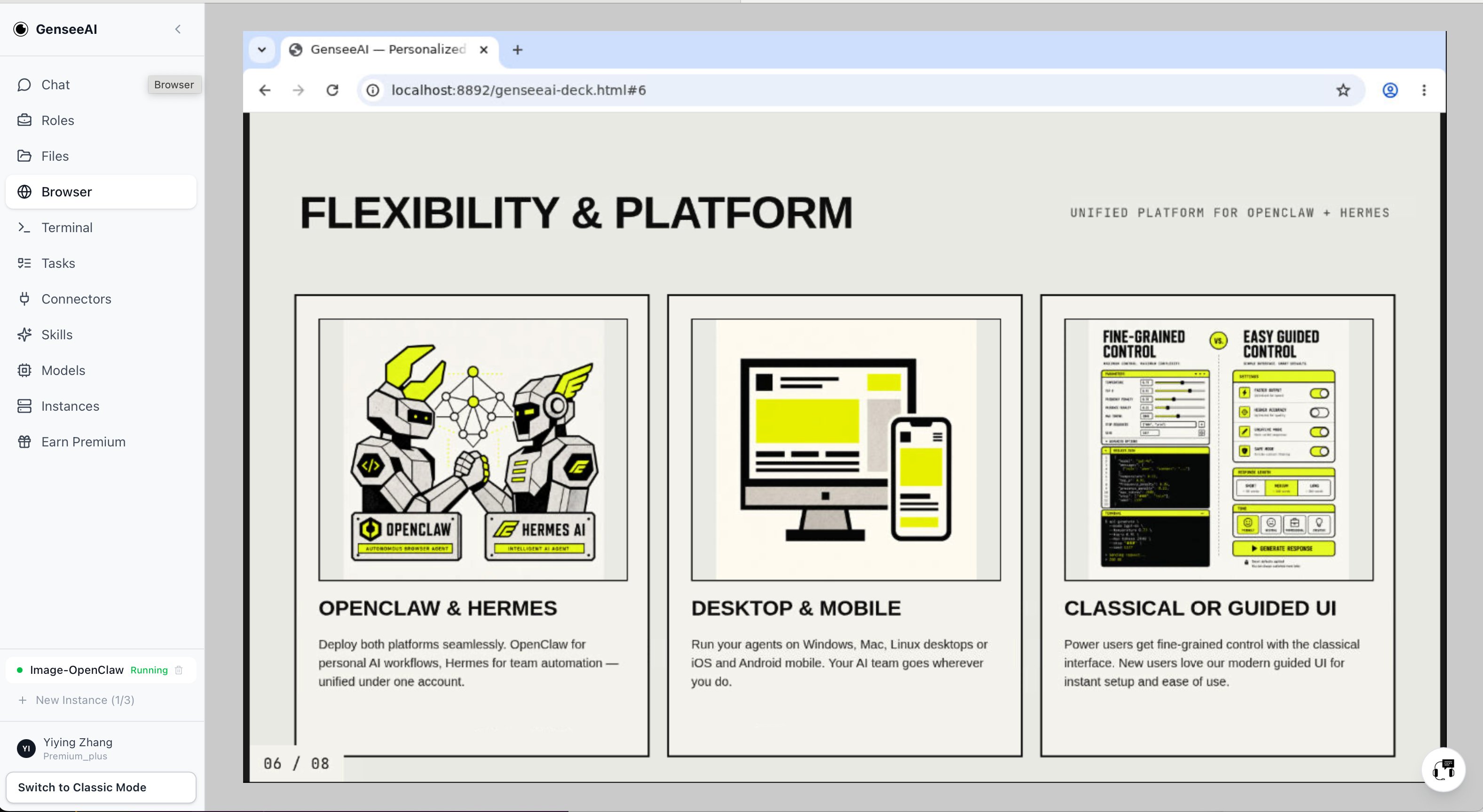Screen dimensions: 1483x812
Task: Click the FLEXIBILITY & PLATFORM title
Action: [x=576, y=213]
